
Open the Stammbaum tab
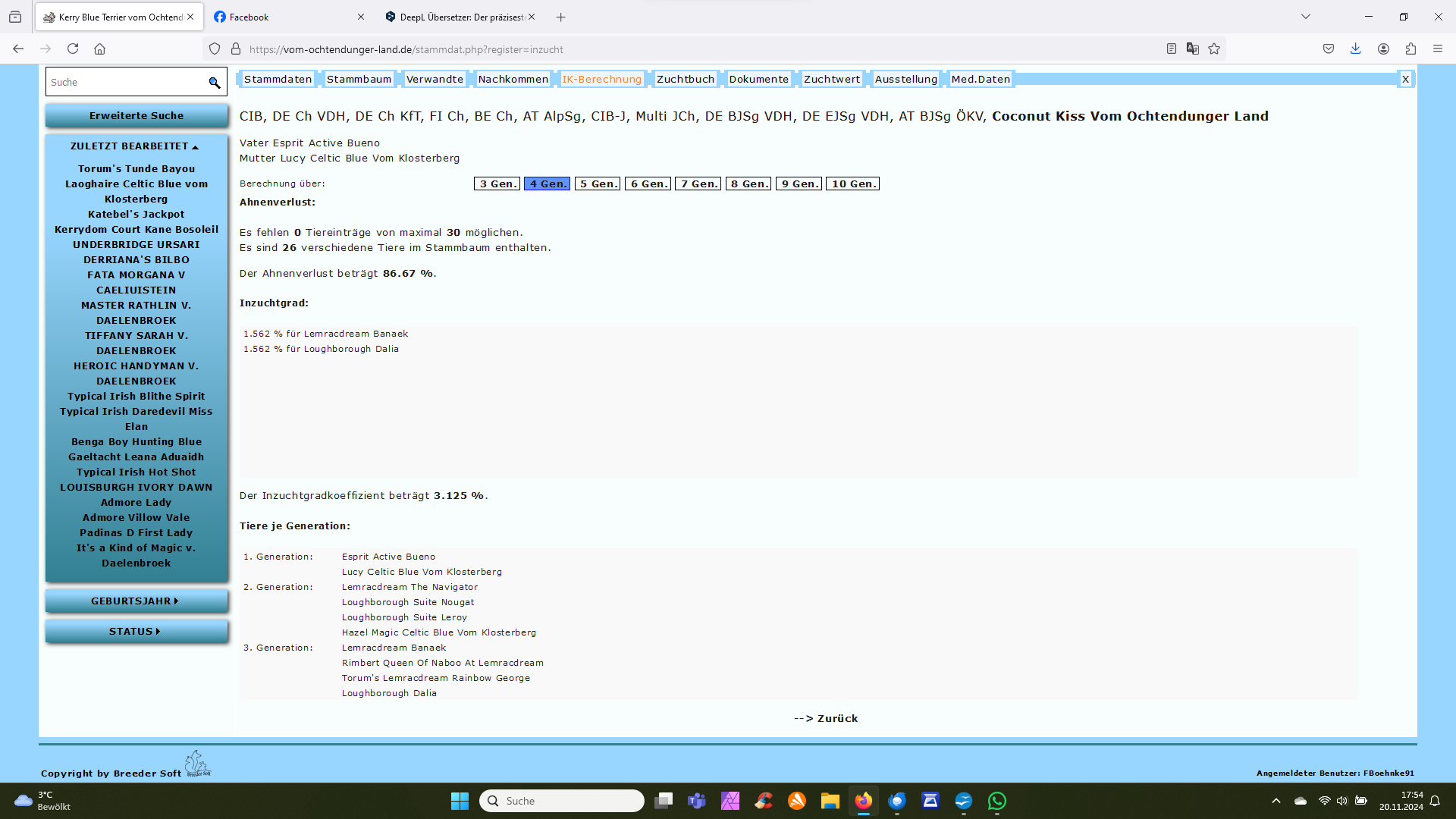359,79
